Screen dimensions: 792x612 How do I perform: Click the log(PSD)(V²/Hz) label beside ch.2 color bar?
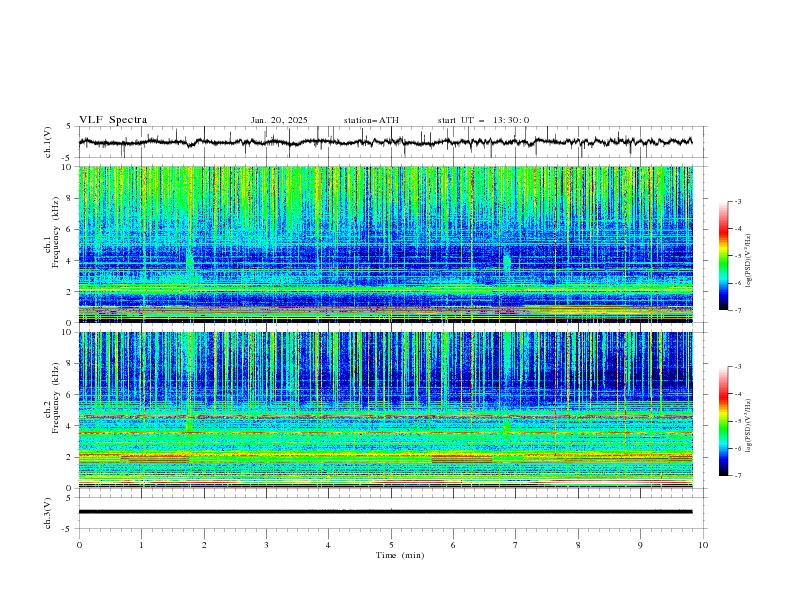[749, 426]
